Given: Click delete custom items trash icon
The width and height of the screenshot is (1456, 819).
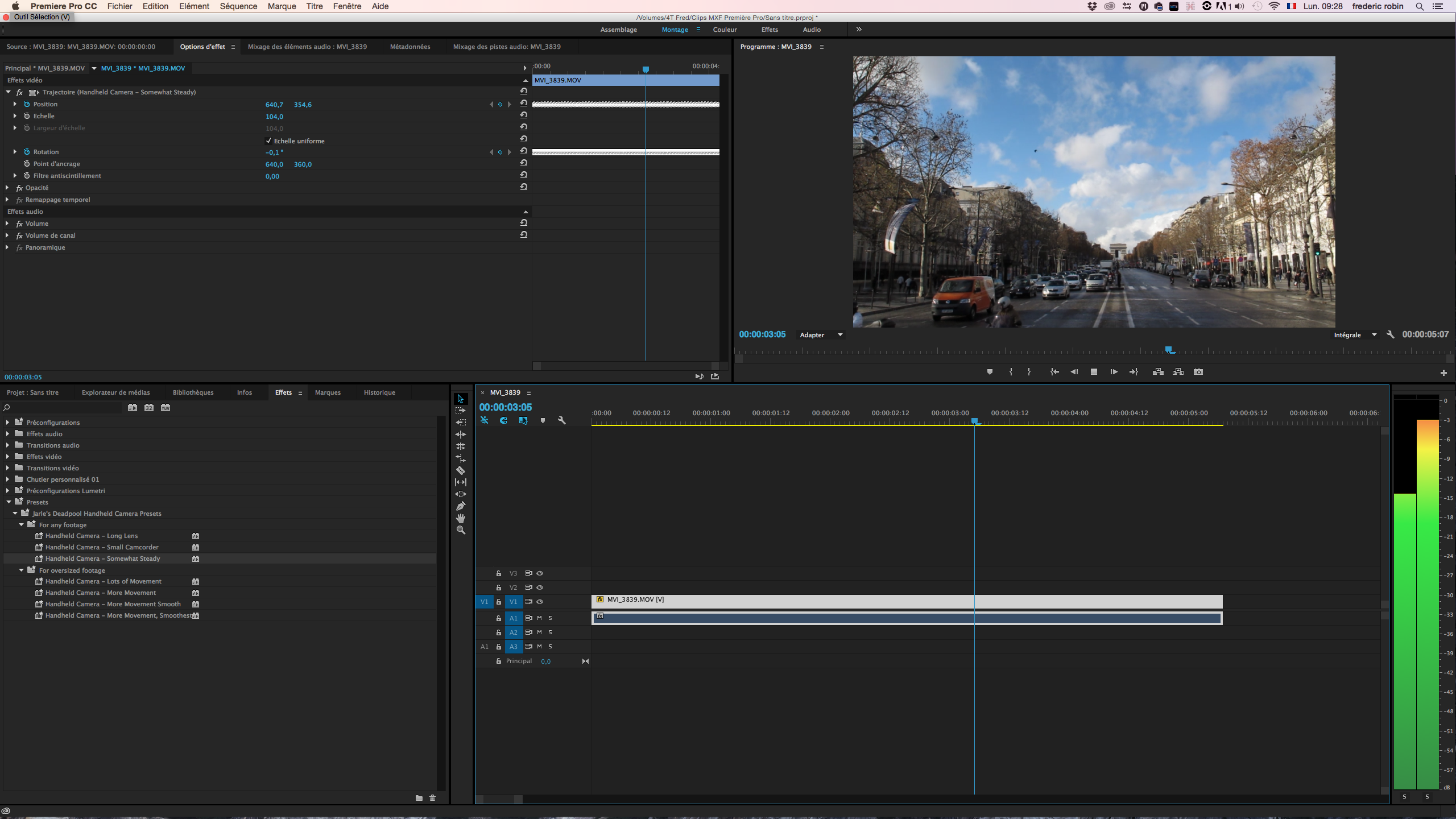Looking at the screenshot, I should [x=432, y=798].
